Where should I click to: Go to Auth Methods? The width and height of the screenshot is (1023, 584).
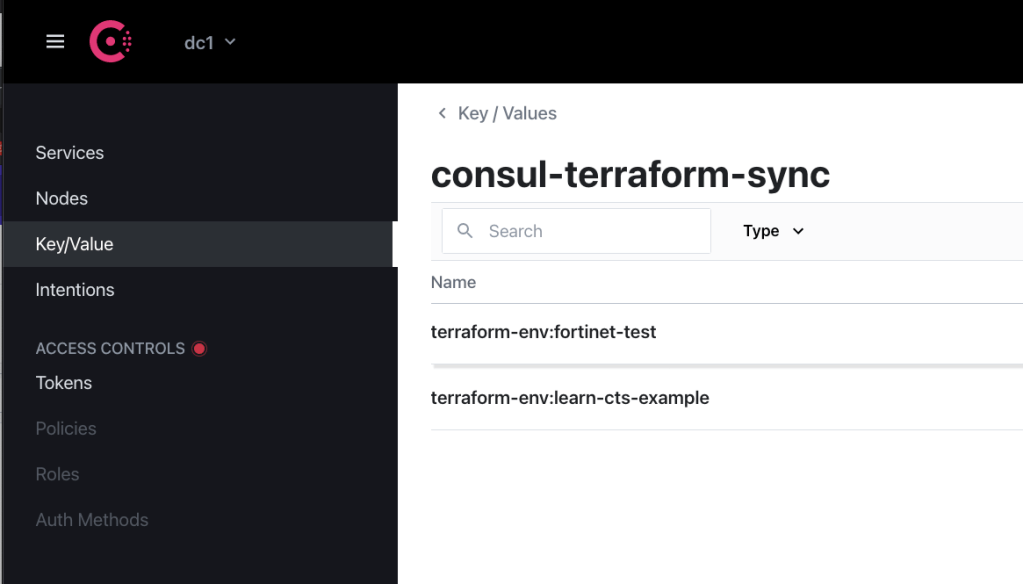click(x=92, y=520)
